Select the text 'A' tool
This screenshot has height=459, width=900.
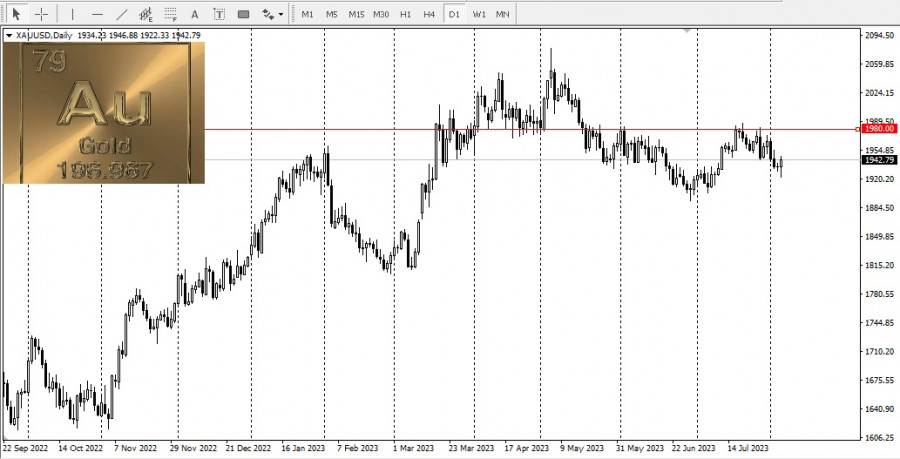click(195, 14)
